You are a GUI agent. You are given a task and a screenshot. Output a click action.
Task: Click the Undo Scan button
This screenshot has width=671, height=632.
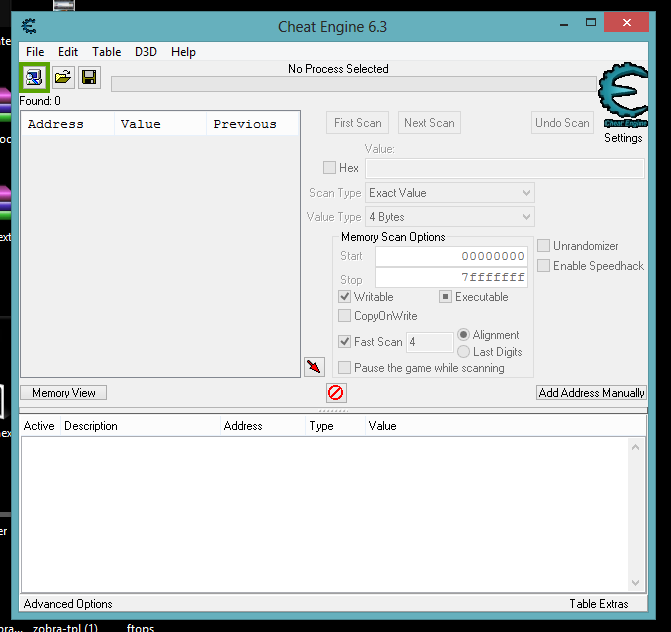562,123
